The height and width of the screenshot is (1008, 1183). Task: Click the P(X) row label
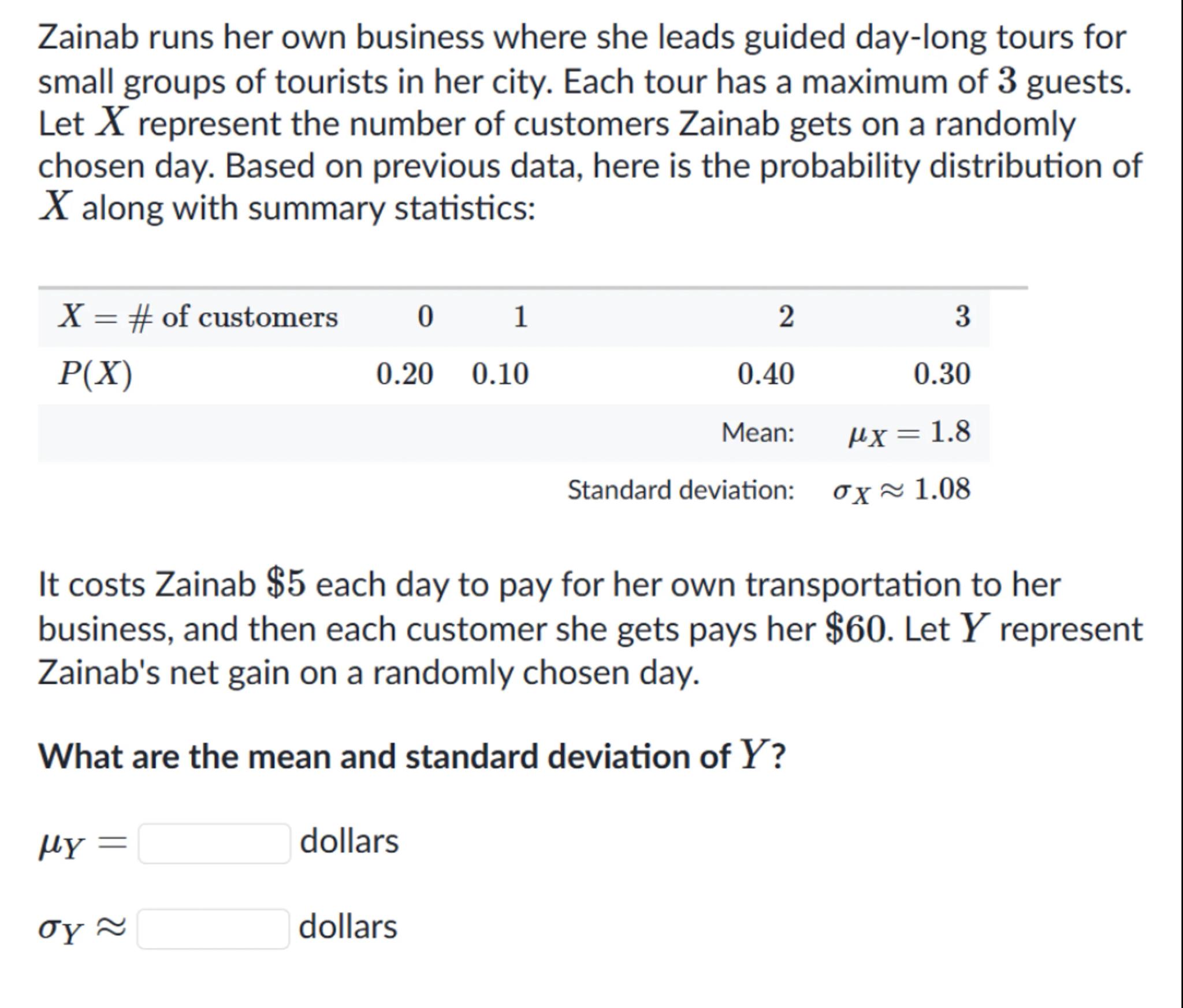tap(95, 374)
